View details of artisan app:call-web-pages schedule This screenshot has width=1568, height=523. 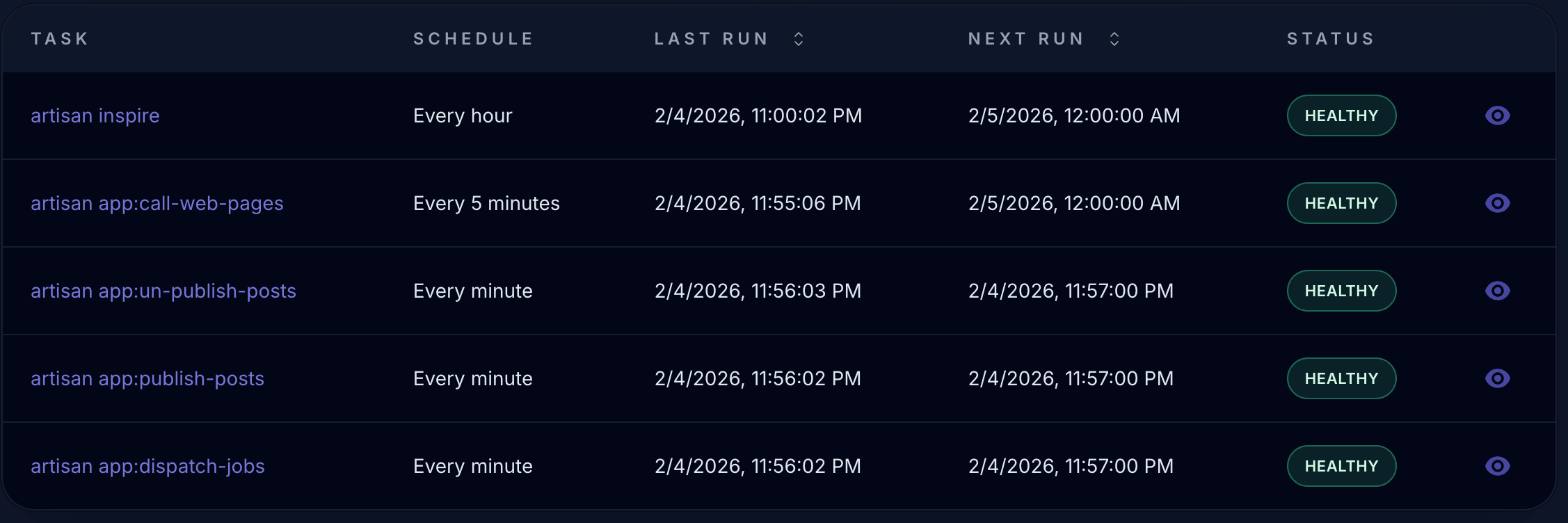tap(1497, 203)
